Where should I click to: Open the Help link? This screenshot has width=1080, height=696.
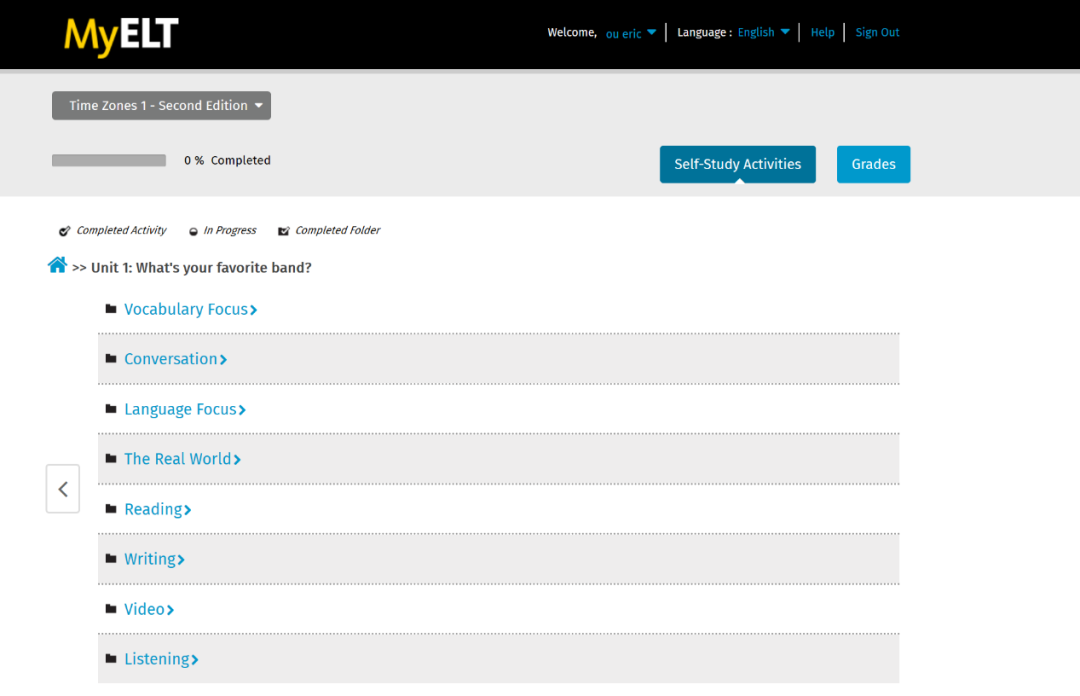coord(822,32)
